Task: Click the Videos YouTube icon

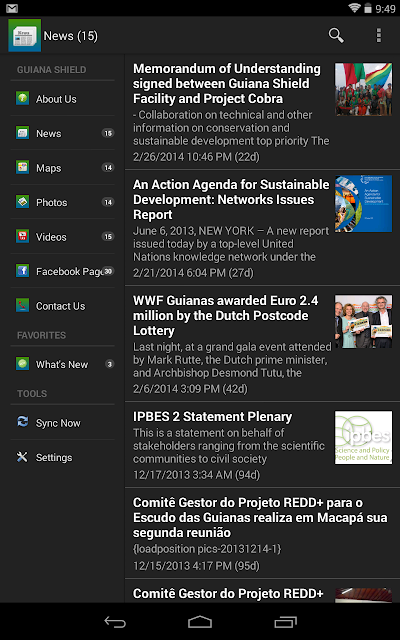Action: click(22, 236)
